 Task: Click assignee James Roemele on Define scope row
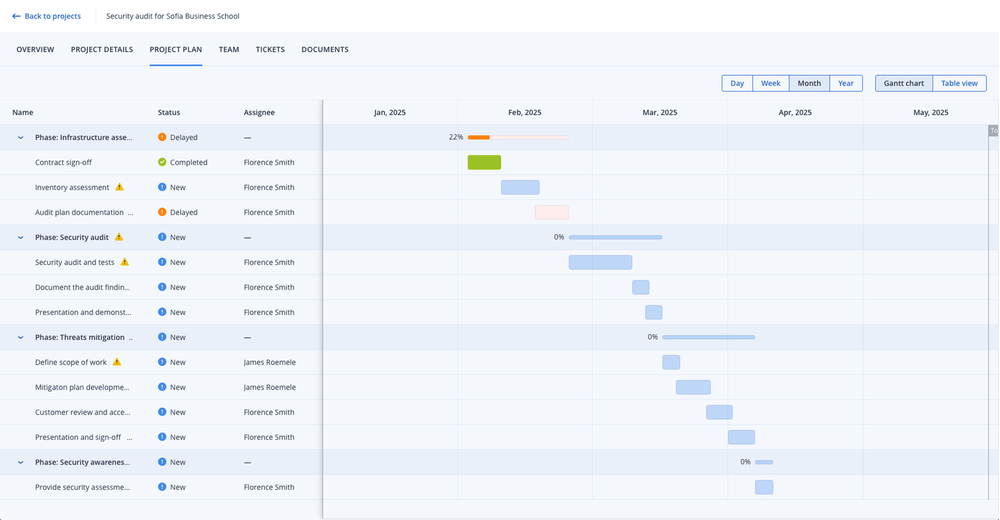270,362
